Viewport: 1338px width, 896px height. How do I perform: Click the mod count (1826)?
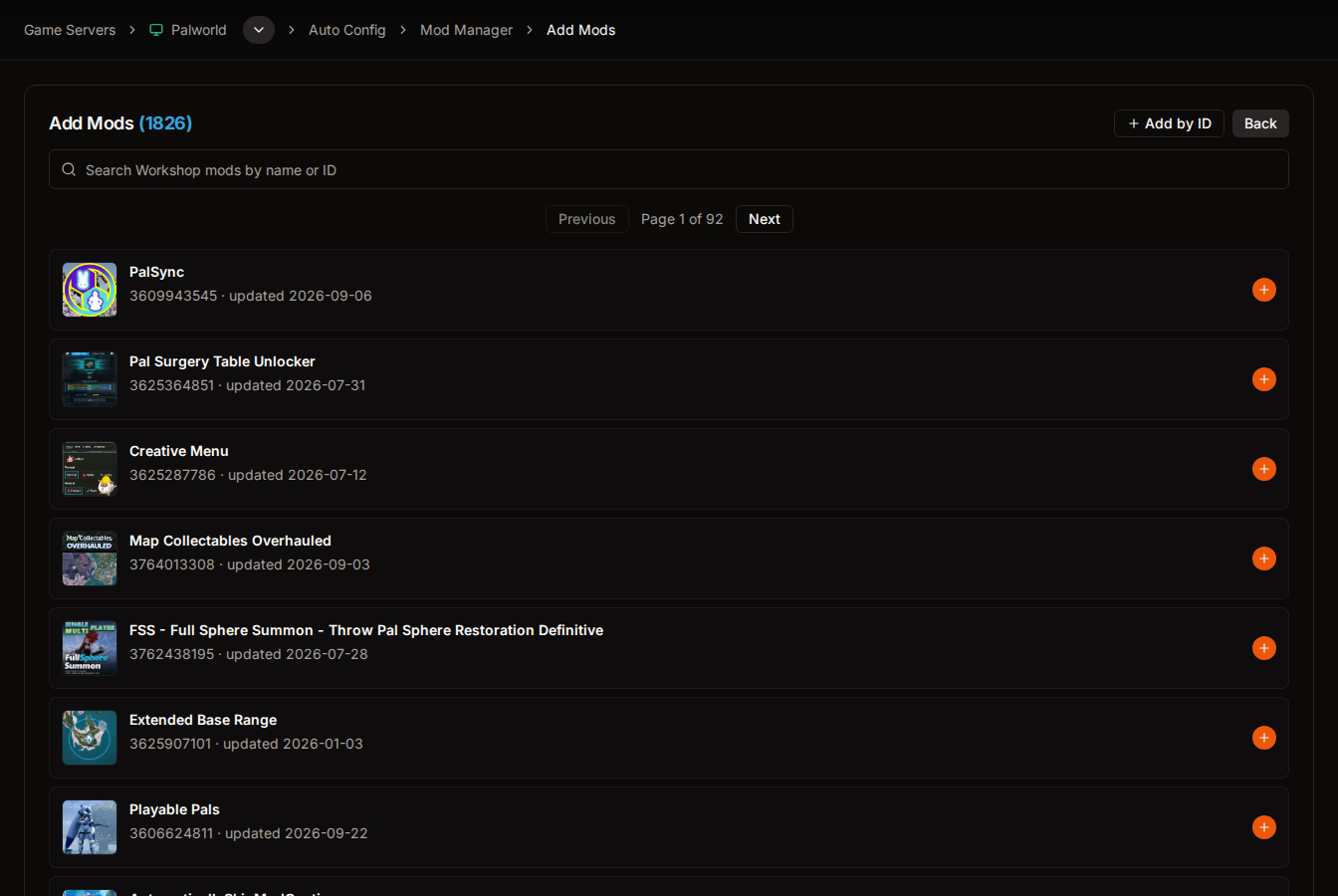click(x=165, y=123)
